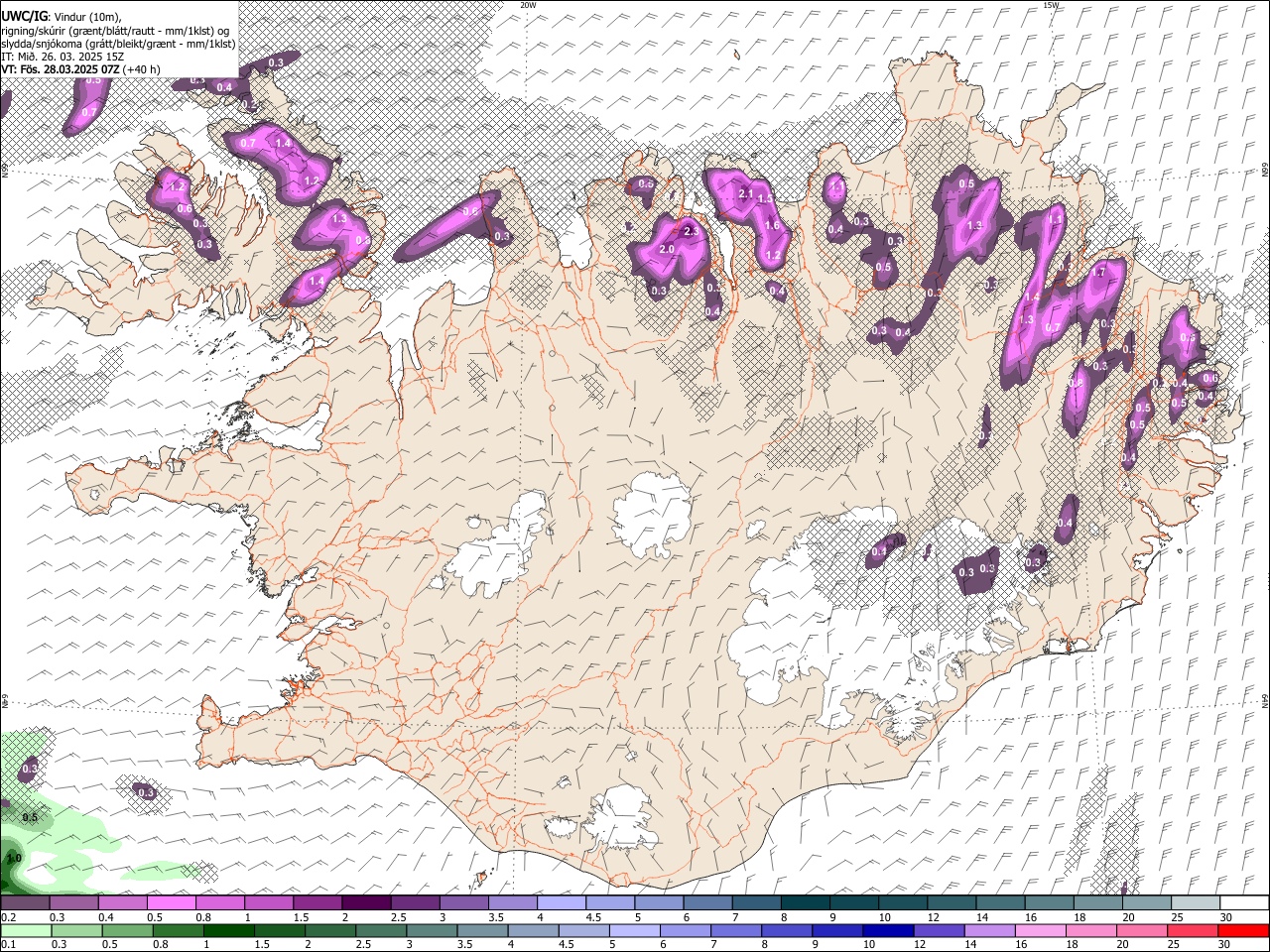The width and height of the screenshot is (1270, 952).
Task: Pick rain legend swatch between 20 and 25
Action: pyautogui.click(x=1142, y=930)
